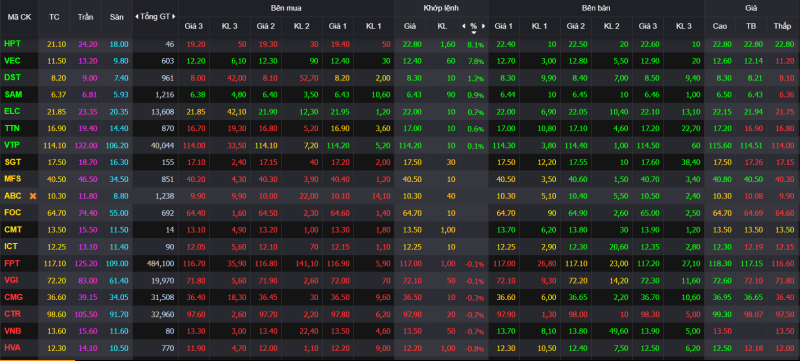800x361 pixels.
Task: Open the HVA stock symbol
Action: tap(12, 347)
